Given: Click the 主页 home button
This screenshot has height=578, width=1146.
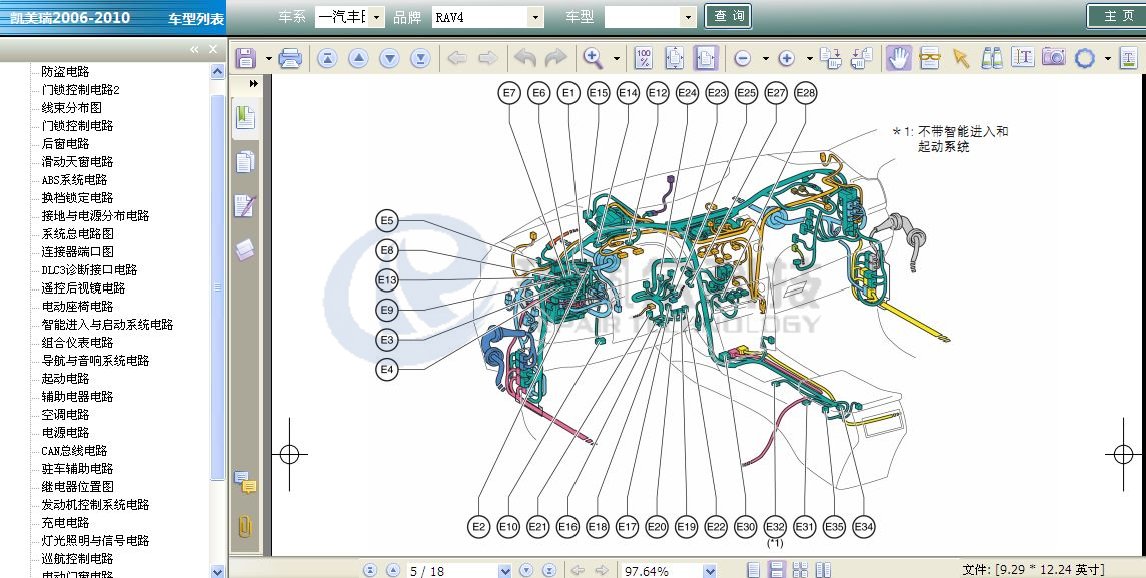Looking at the screenshot, I should point(1115,17).
